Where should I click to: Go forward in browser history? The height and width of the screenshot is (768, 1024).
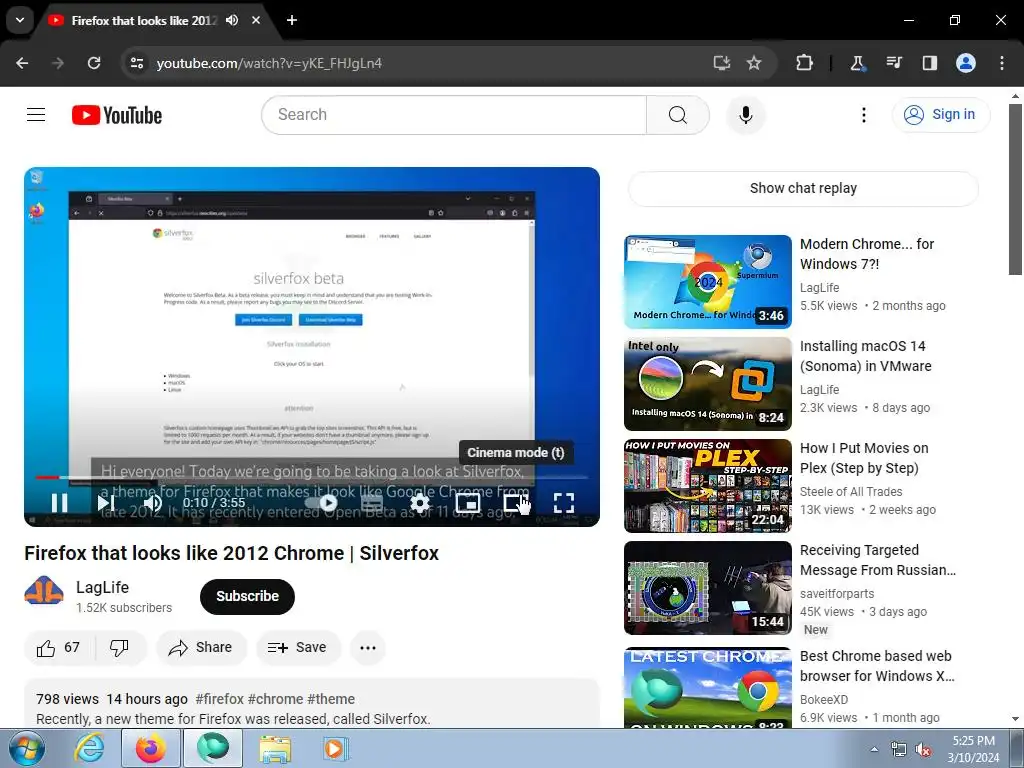[58, 63]
